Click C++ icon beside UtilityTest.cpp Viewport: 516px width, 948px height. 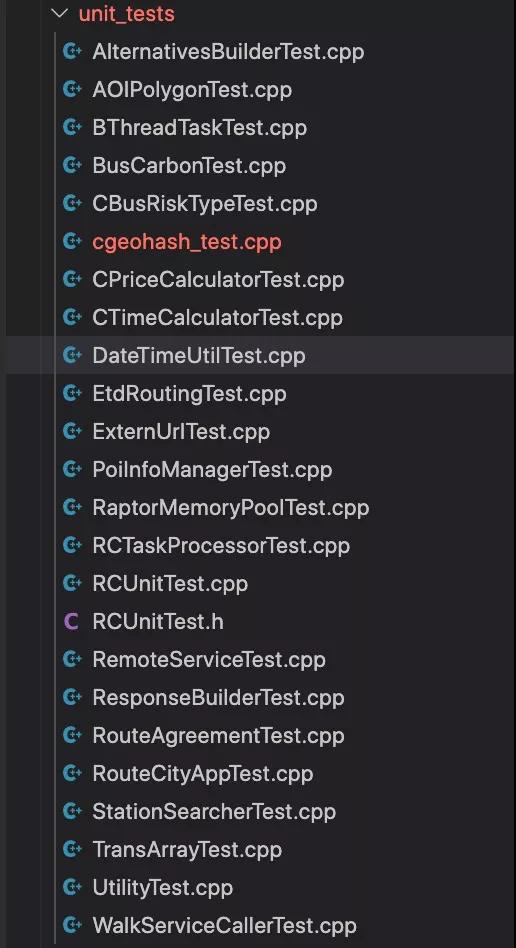coord(72,887)
